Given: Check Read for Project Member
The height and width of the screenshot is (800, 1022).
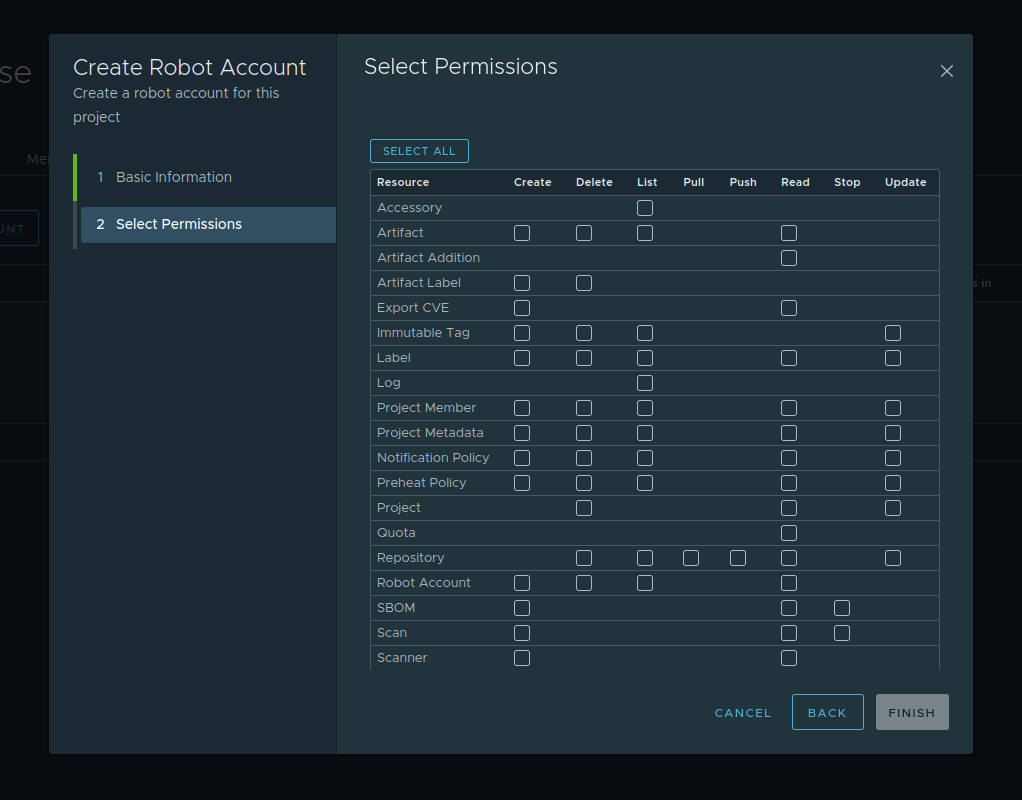Looking at the screenshot, I should [x=789, y=408].
